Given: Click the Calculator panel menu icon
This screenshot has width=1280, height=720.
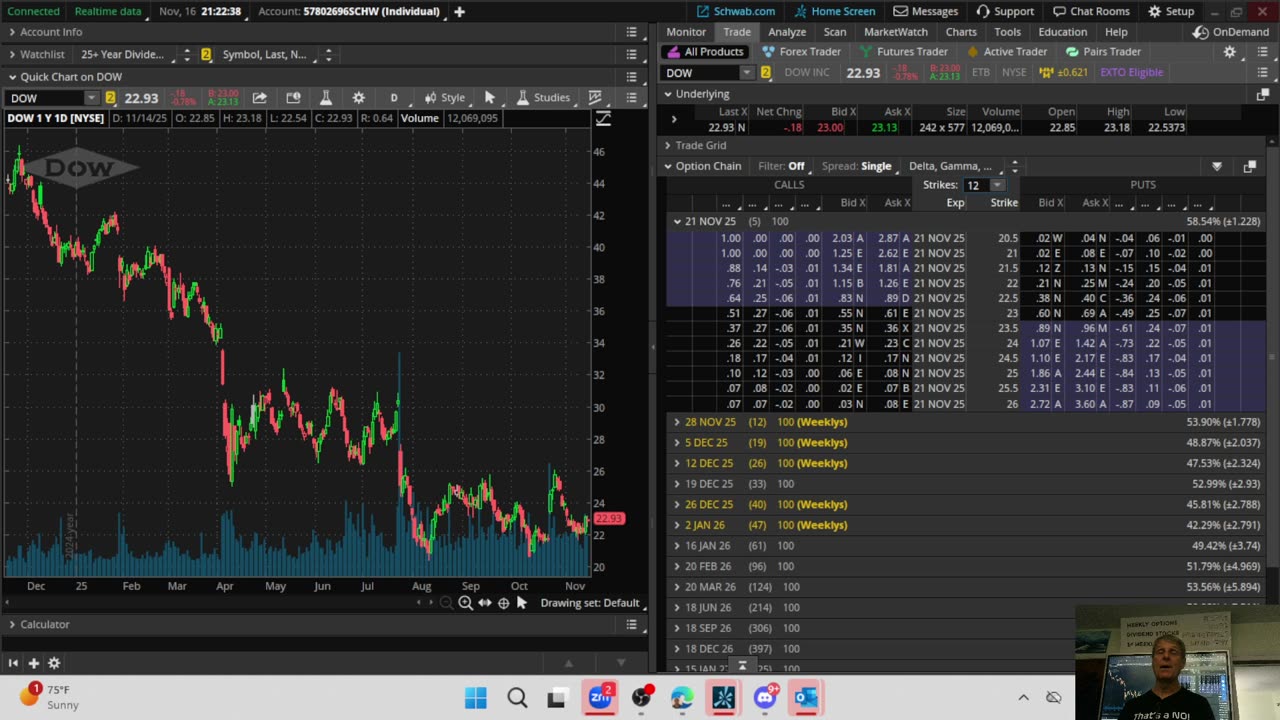Looking at the screenshot, I should tap(632, 624).
